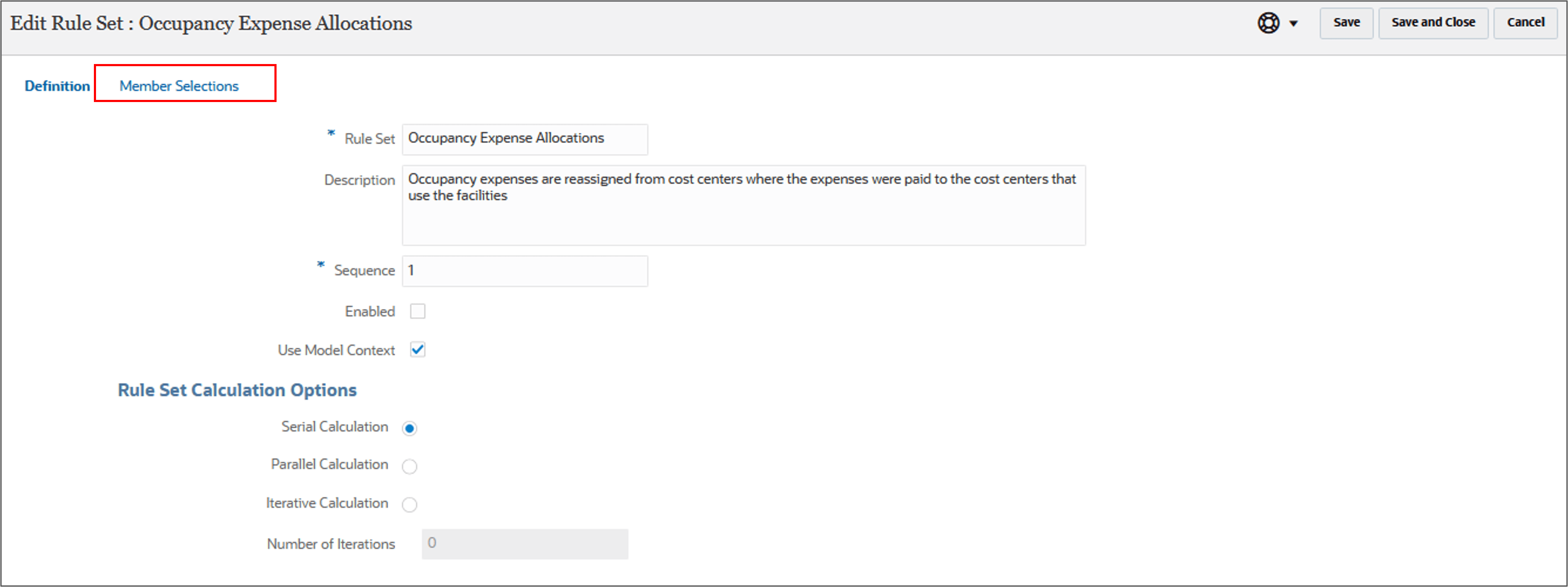Click the Sequence value field

(x=524, y=270)
